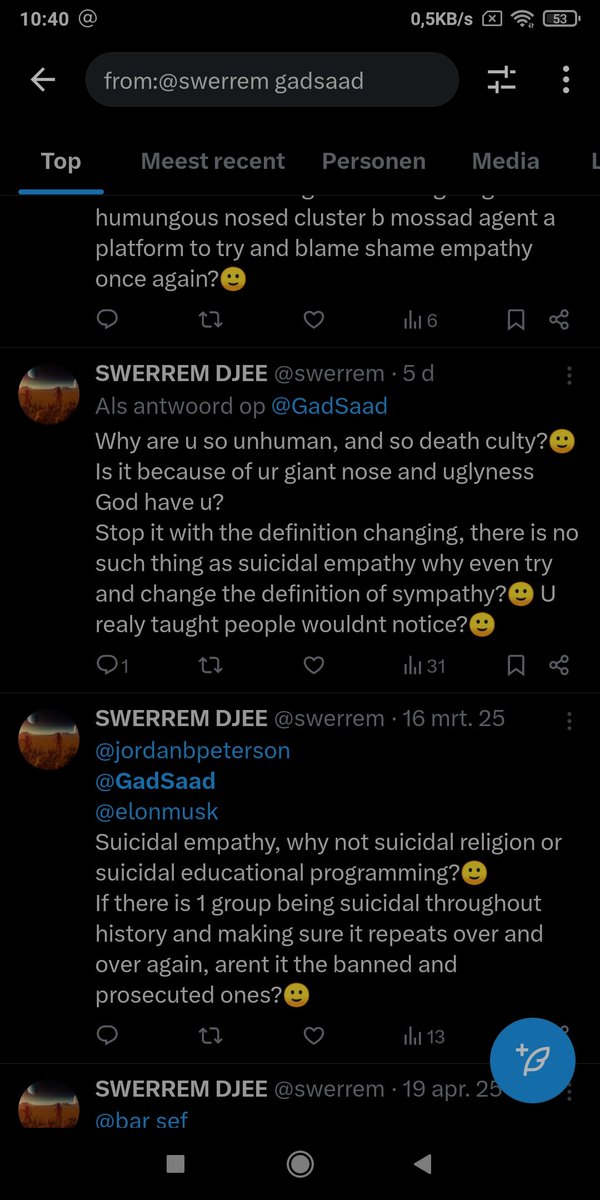Bookmark the 5 d reply to @GadSaad
This screenshot has height=1200, width=600.
click(x=516, y=665)
